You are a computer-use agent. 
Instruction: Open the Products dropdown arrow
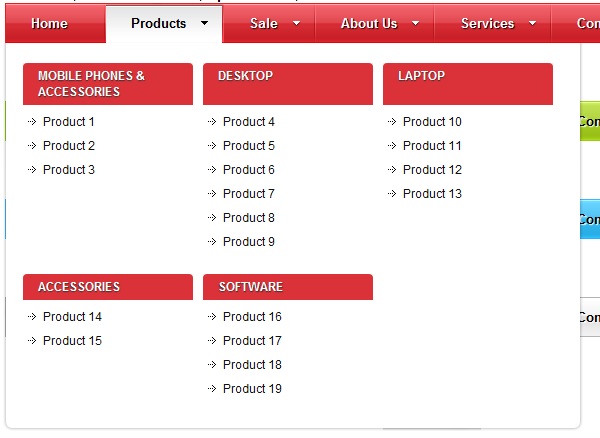pyautogui.click(x=204, y=23)
